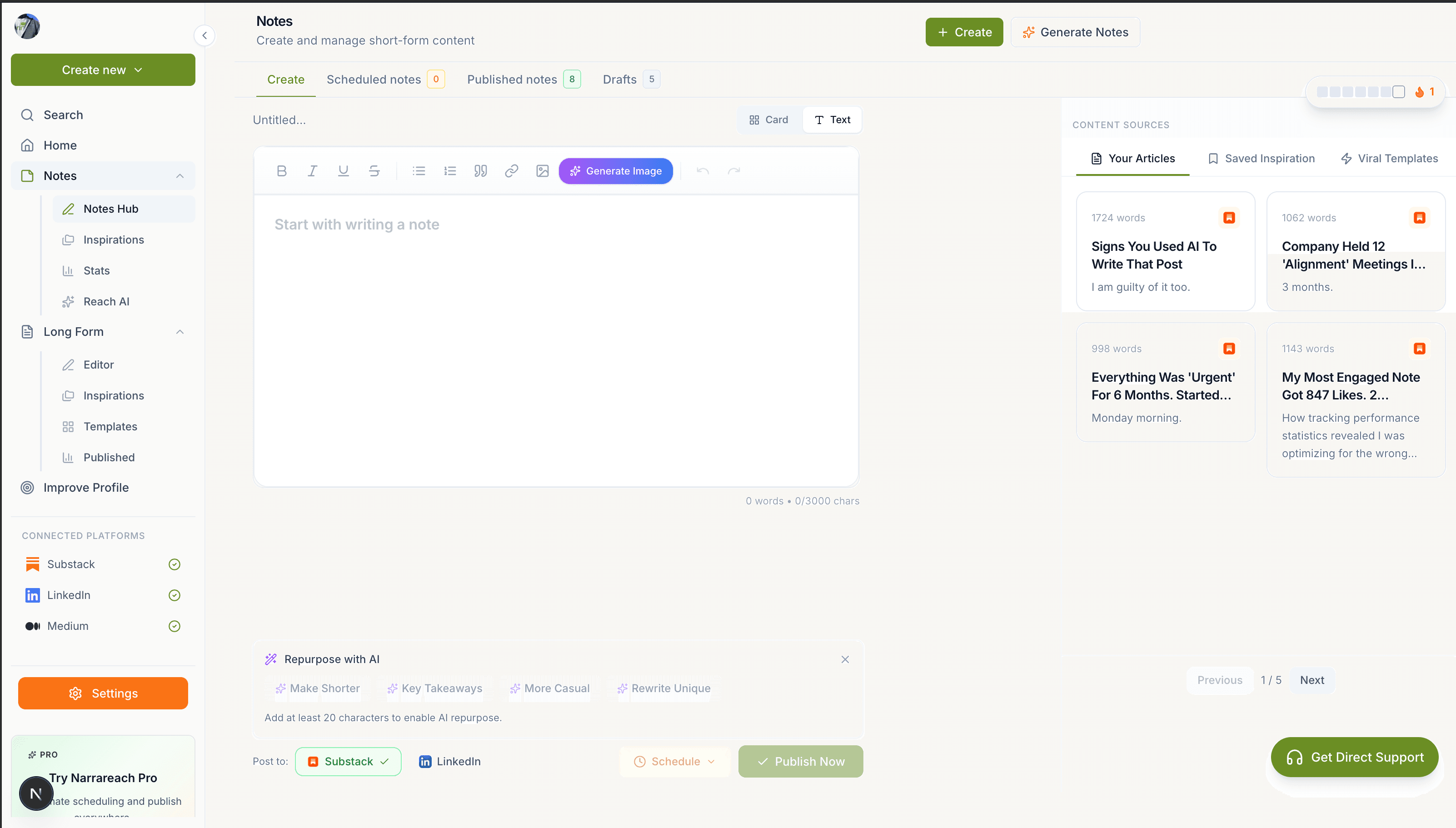
Task: Insert a bulleted list
Action: pos(419,170)
